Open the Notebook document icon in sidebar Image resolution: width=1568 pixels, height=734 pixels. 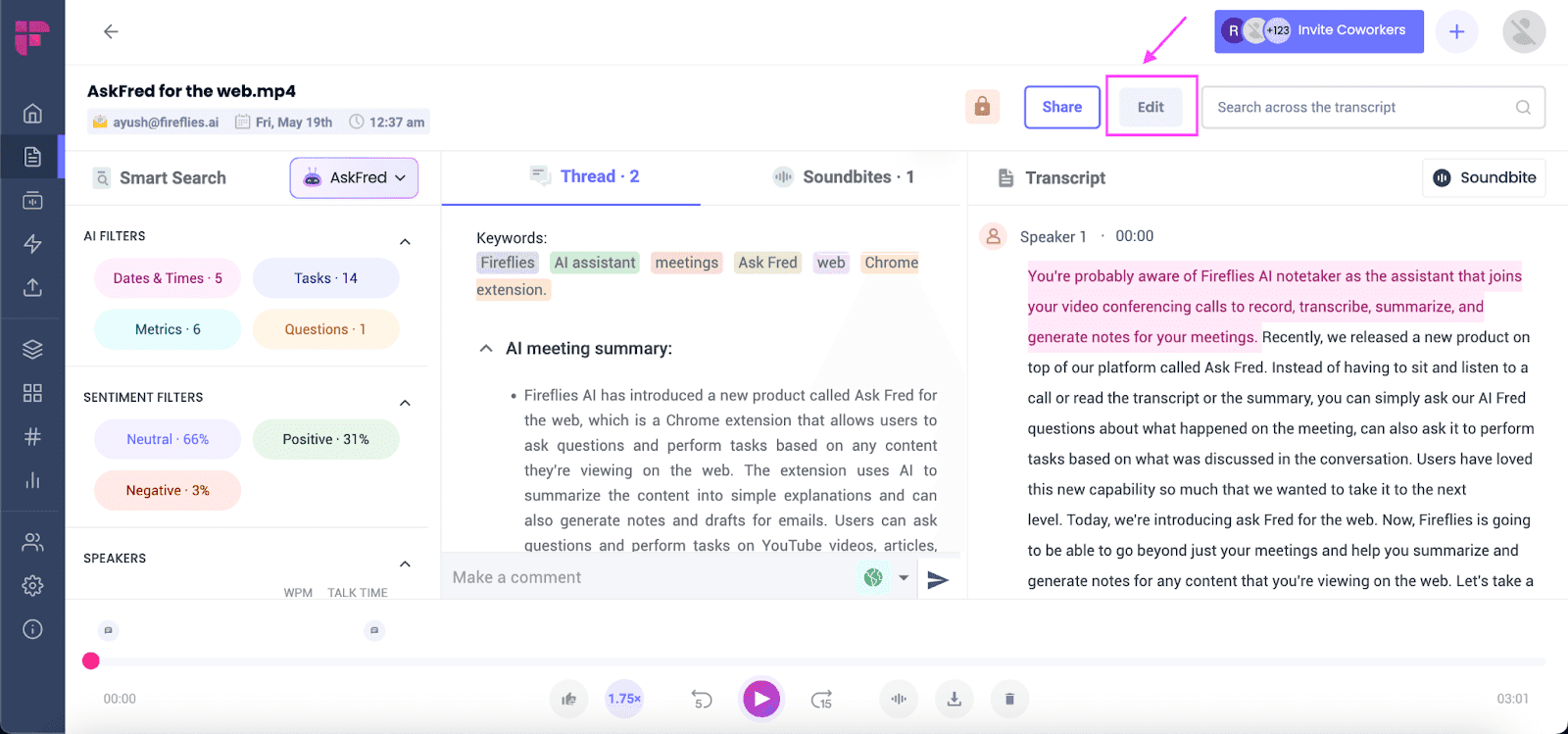32,157
